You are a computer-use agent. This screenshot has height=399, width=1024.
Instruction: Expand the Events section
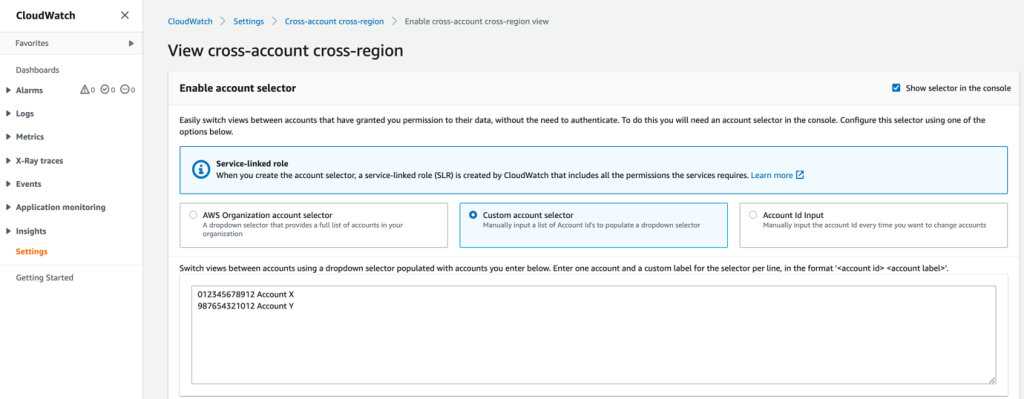pos(8,184)
